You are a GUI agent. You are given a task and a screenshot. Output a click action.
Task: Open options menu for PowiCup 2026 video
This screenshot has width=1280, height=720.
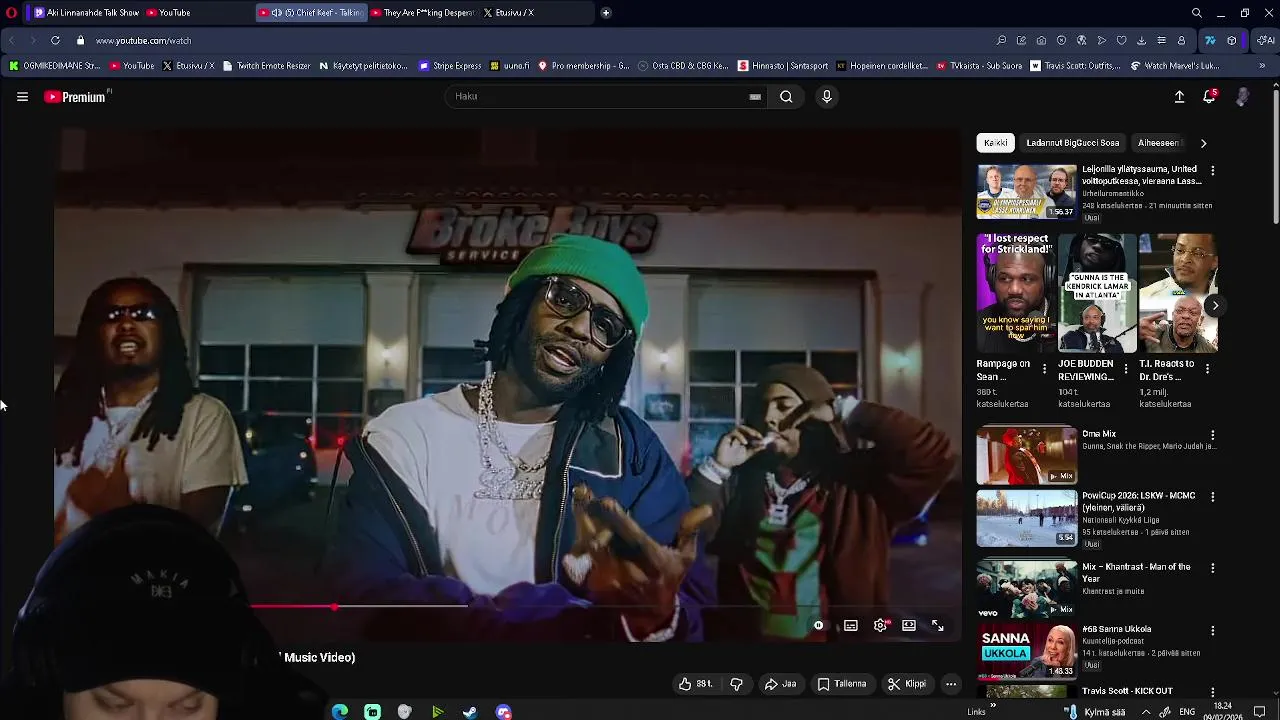coord(1212,497)
